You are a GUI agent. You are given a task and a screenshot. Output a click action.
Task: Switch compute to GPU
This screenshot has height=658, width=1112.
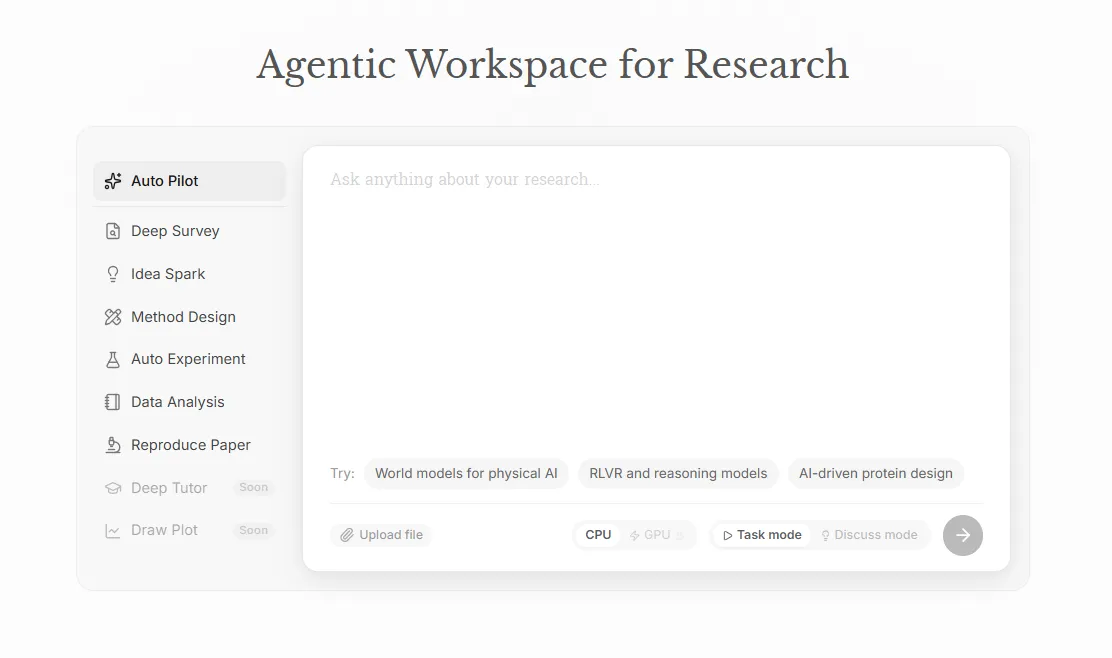pos(657,535)
